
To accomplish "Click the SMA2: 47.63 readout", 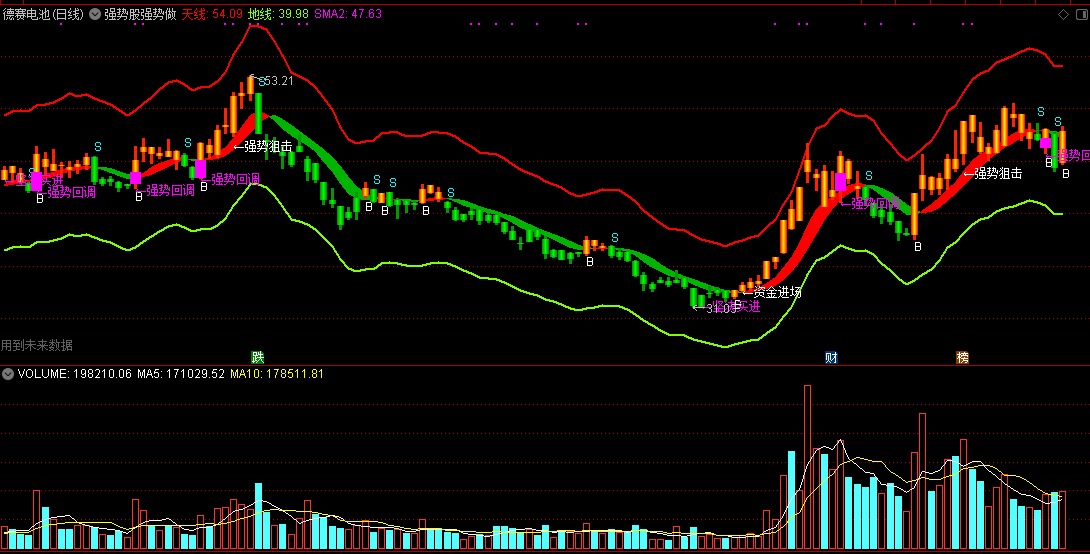I will (348, 14).
